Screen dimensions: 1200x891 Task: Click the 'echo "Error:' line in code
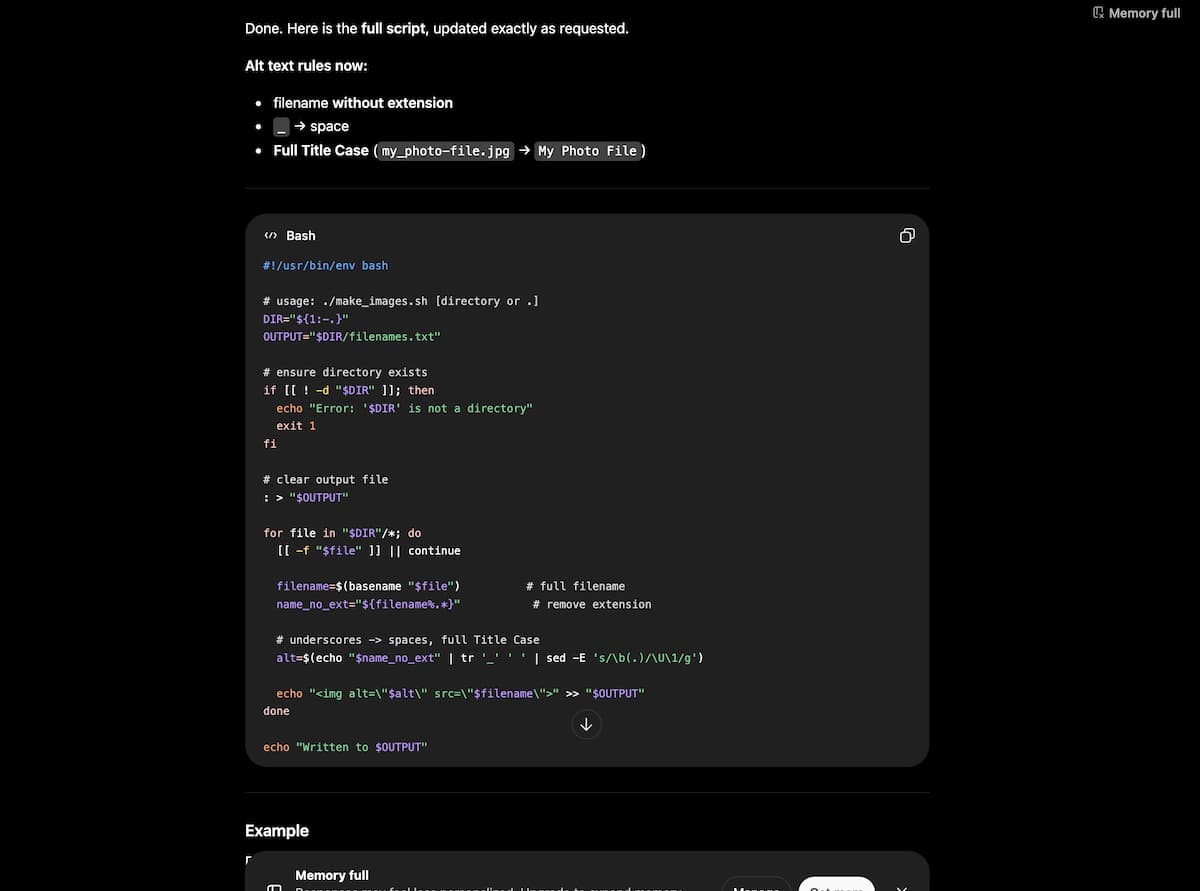pyautogui.click(x=405, y=408)
